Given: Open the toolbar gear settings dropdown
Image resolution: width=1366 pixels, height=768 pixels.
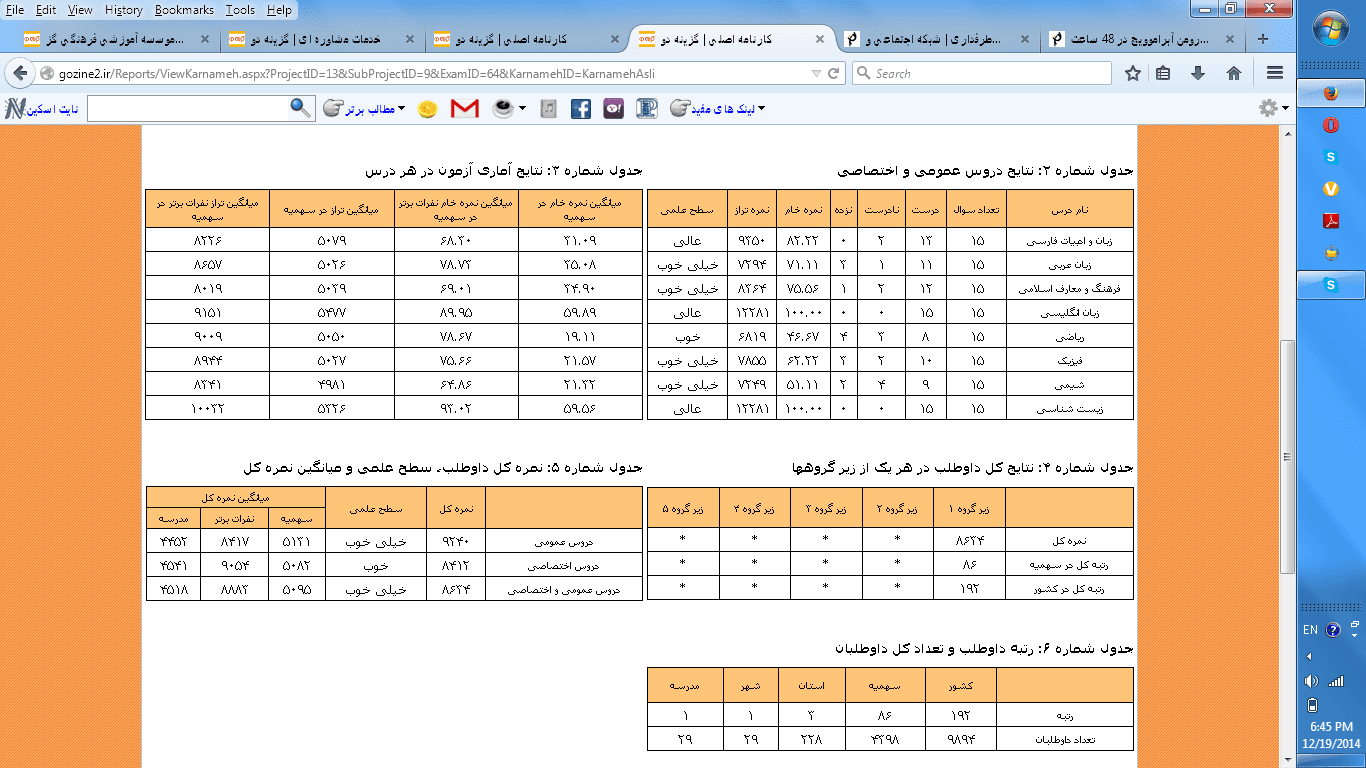Looking at the screenshot, I should pyautogui.click(x=1272, y=108).
